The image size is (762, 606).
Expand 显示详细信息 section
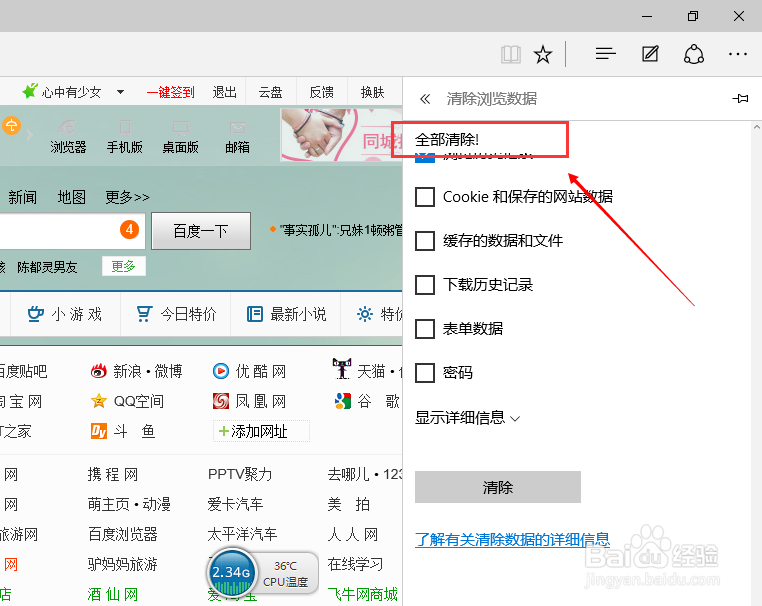coord(468,418)
